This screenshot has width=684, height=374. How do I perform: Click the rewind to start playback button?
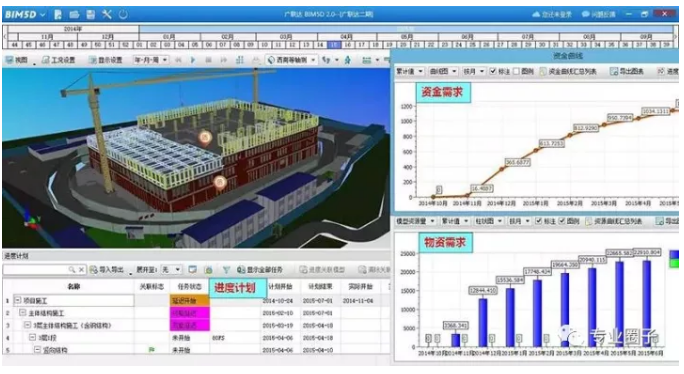click(x=178, y=60)
